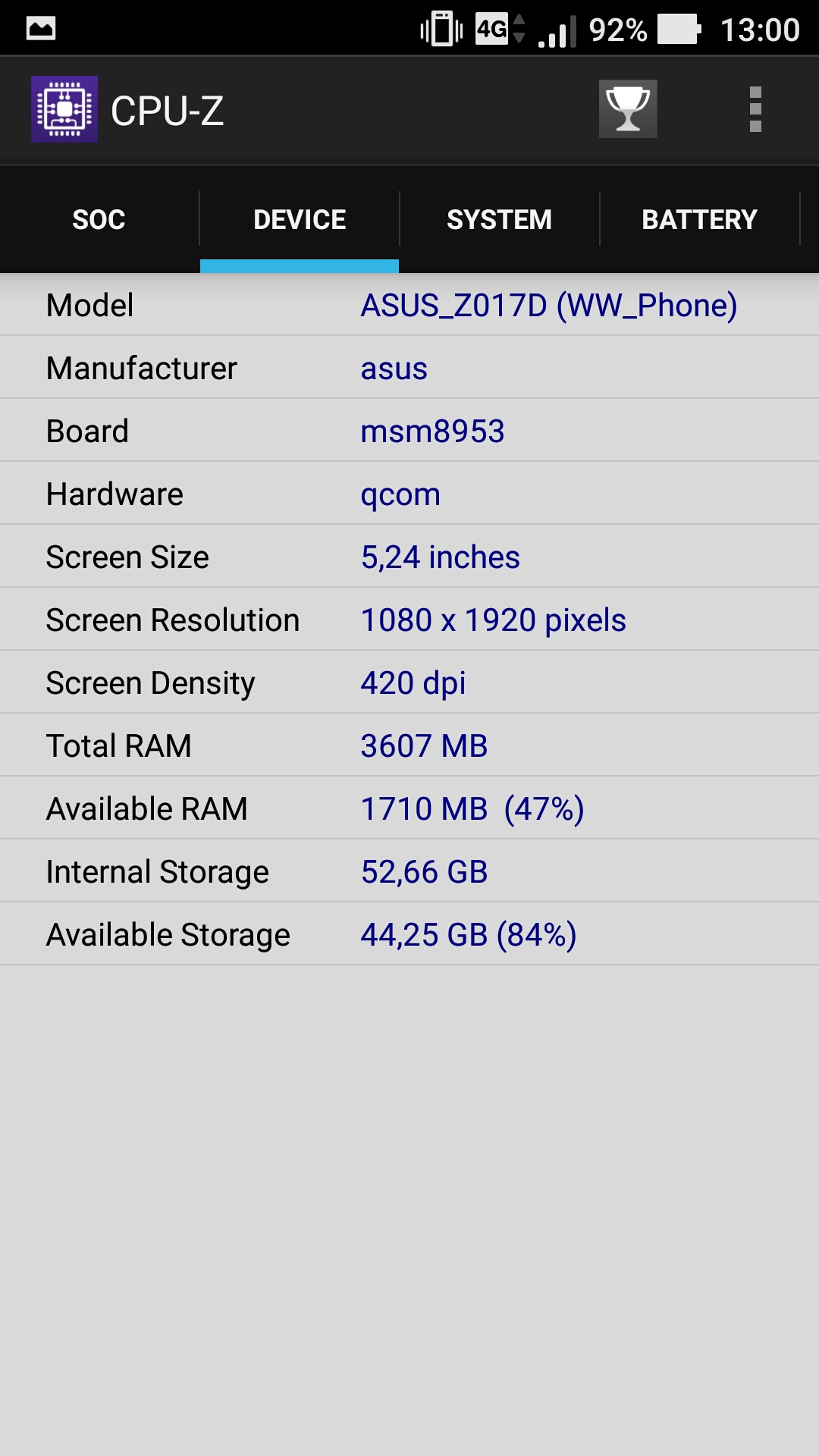The height and width of the screenshot is (1456, 819).
Task: Open the three-dot overflow menu
Action: click(x=755, y=109)
